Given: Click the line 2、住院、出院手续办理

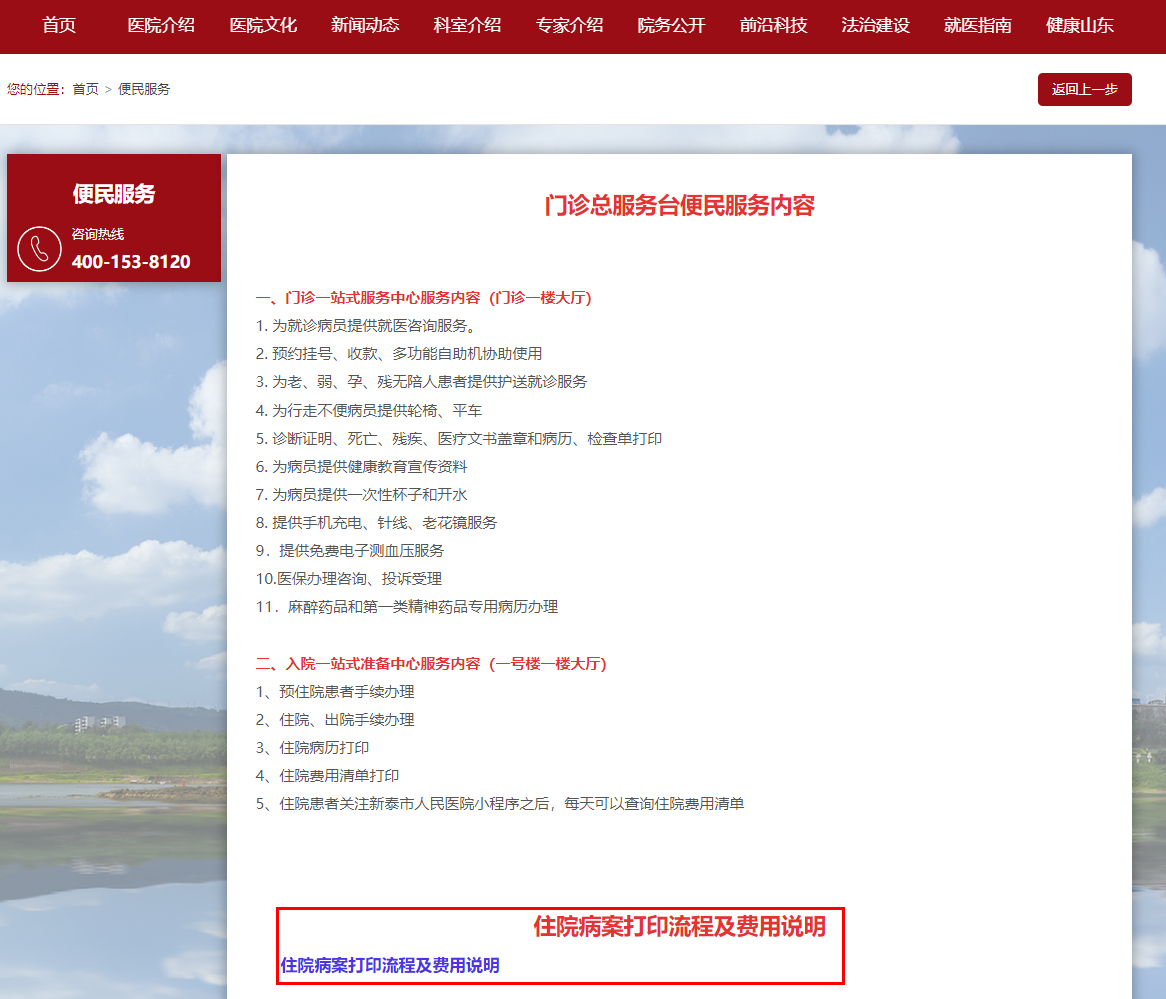Looking at the screenshot, I should click(x=335, y=720).
